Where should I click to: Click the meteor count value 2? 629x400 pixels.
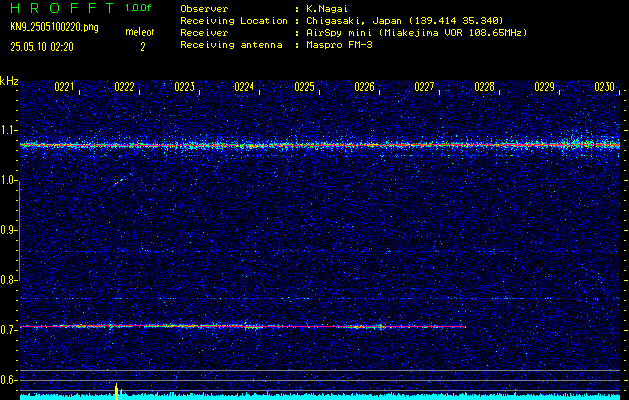(142, 47)
